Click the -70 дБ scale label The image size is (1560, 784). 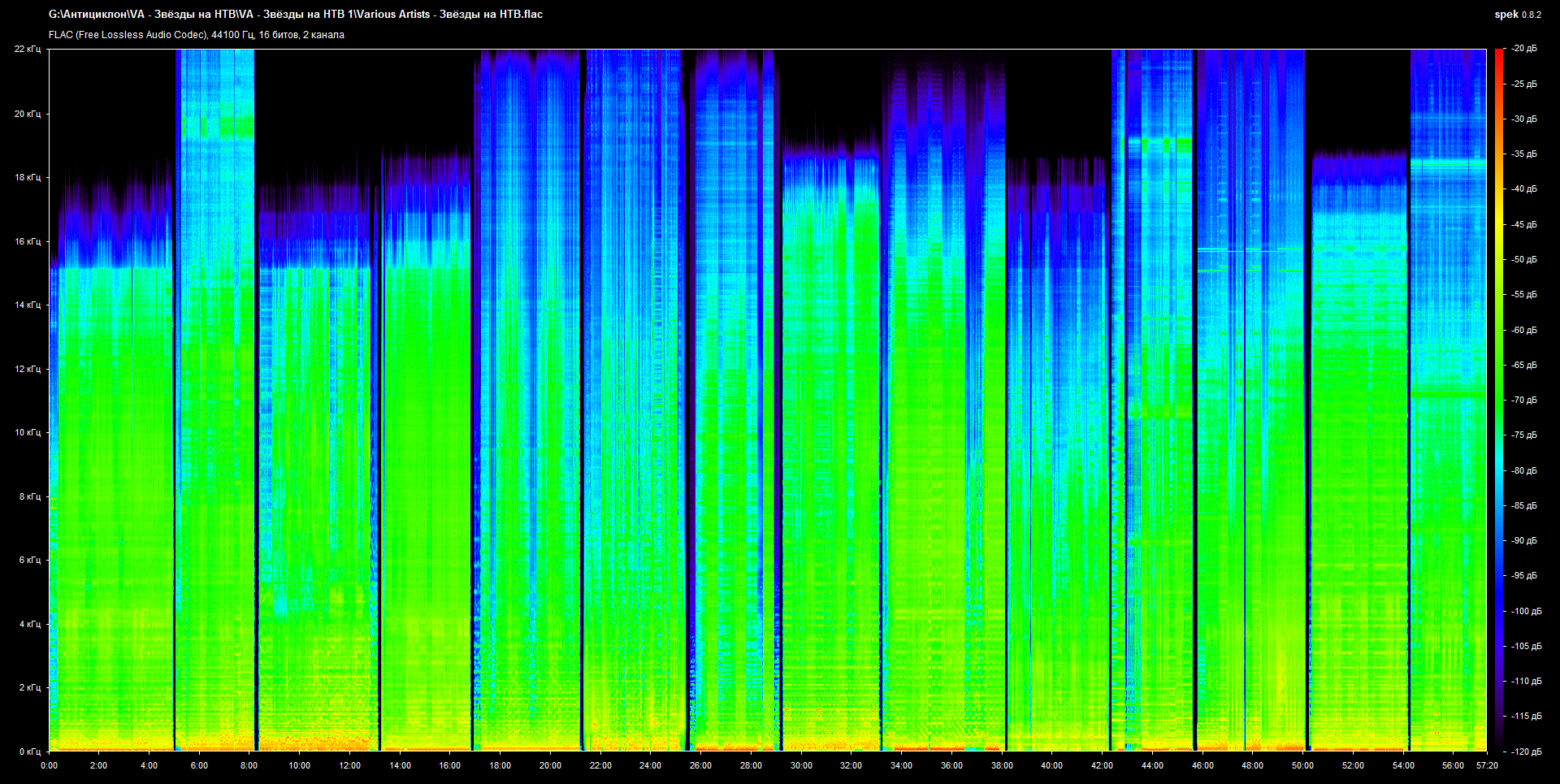click(x=1524, y=401)
